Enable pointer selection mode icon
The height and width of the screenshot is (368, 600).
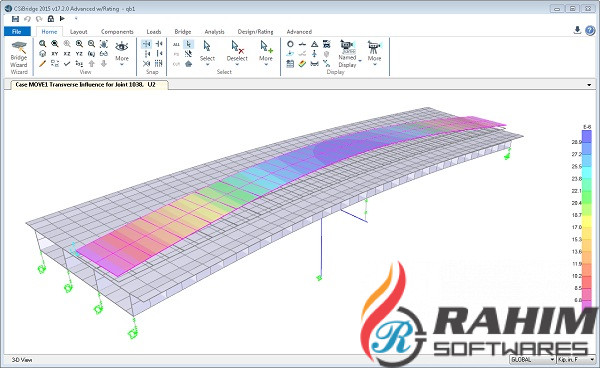(x=188, y=44)
